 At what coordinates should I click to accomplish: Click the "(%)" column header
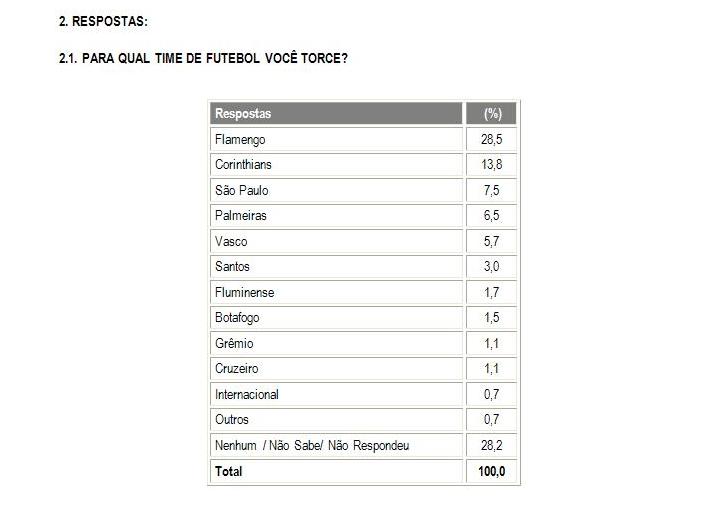[492, 114]
